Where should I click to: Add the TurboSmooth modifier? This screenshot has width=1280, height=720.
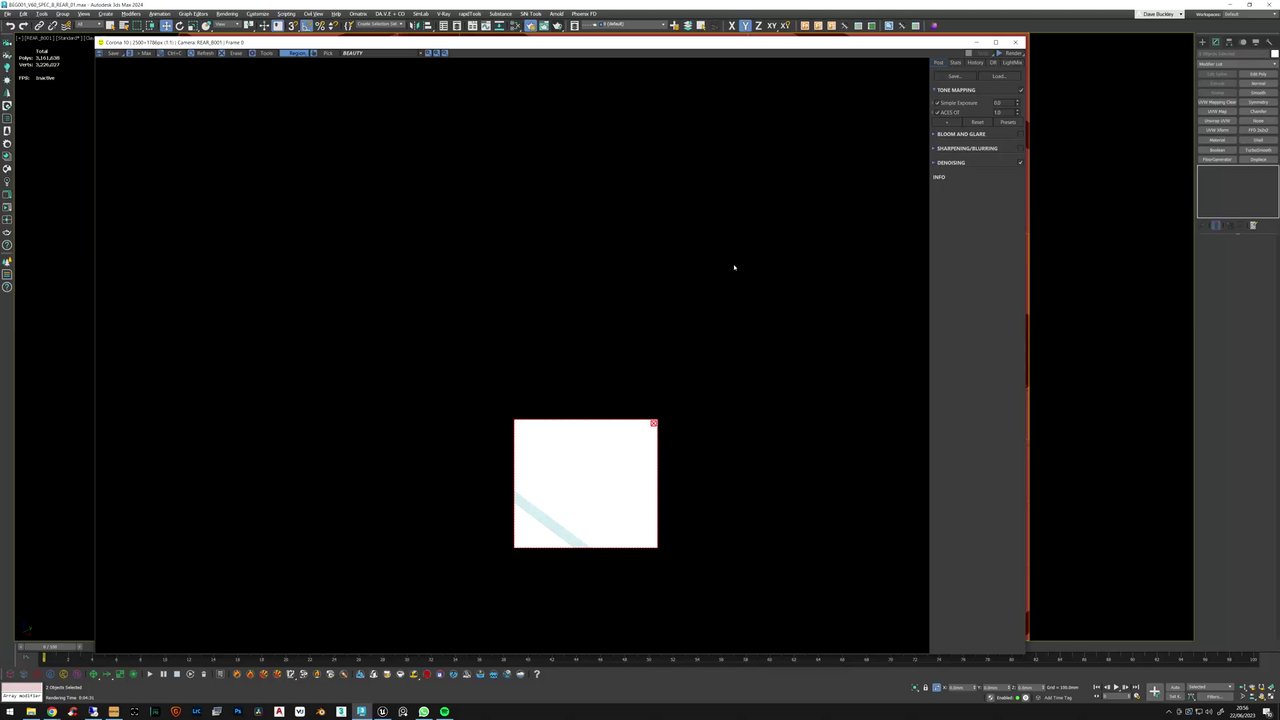(1258, 150)
